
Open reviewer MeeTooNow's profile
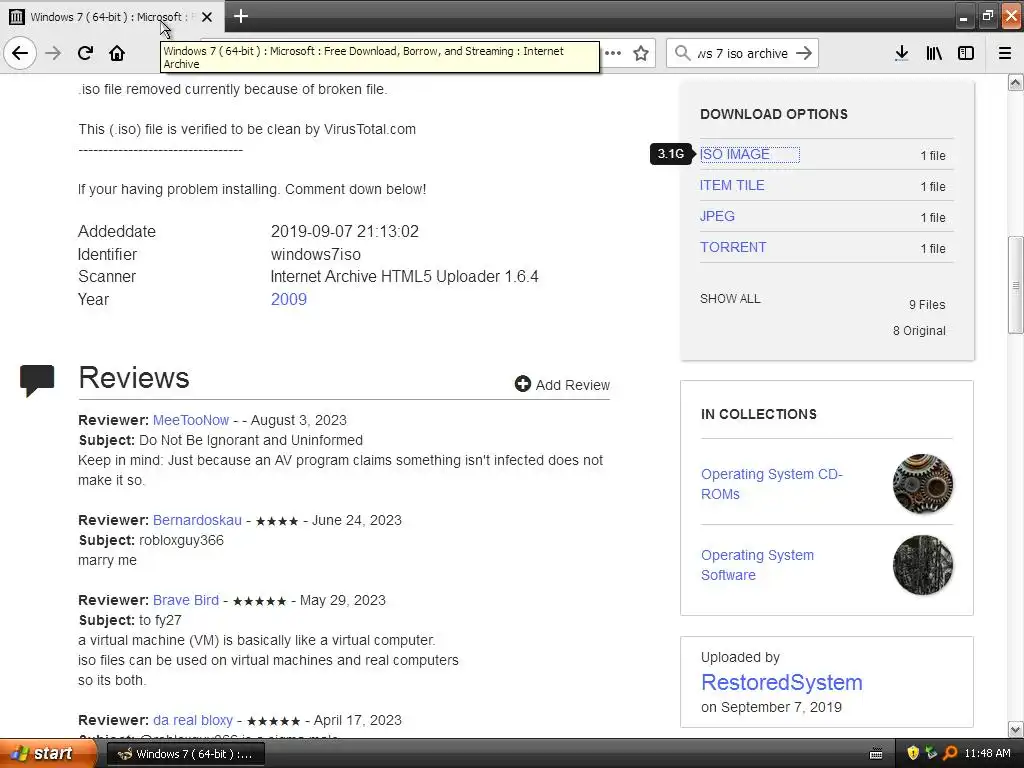[191, 421]
